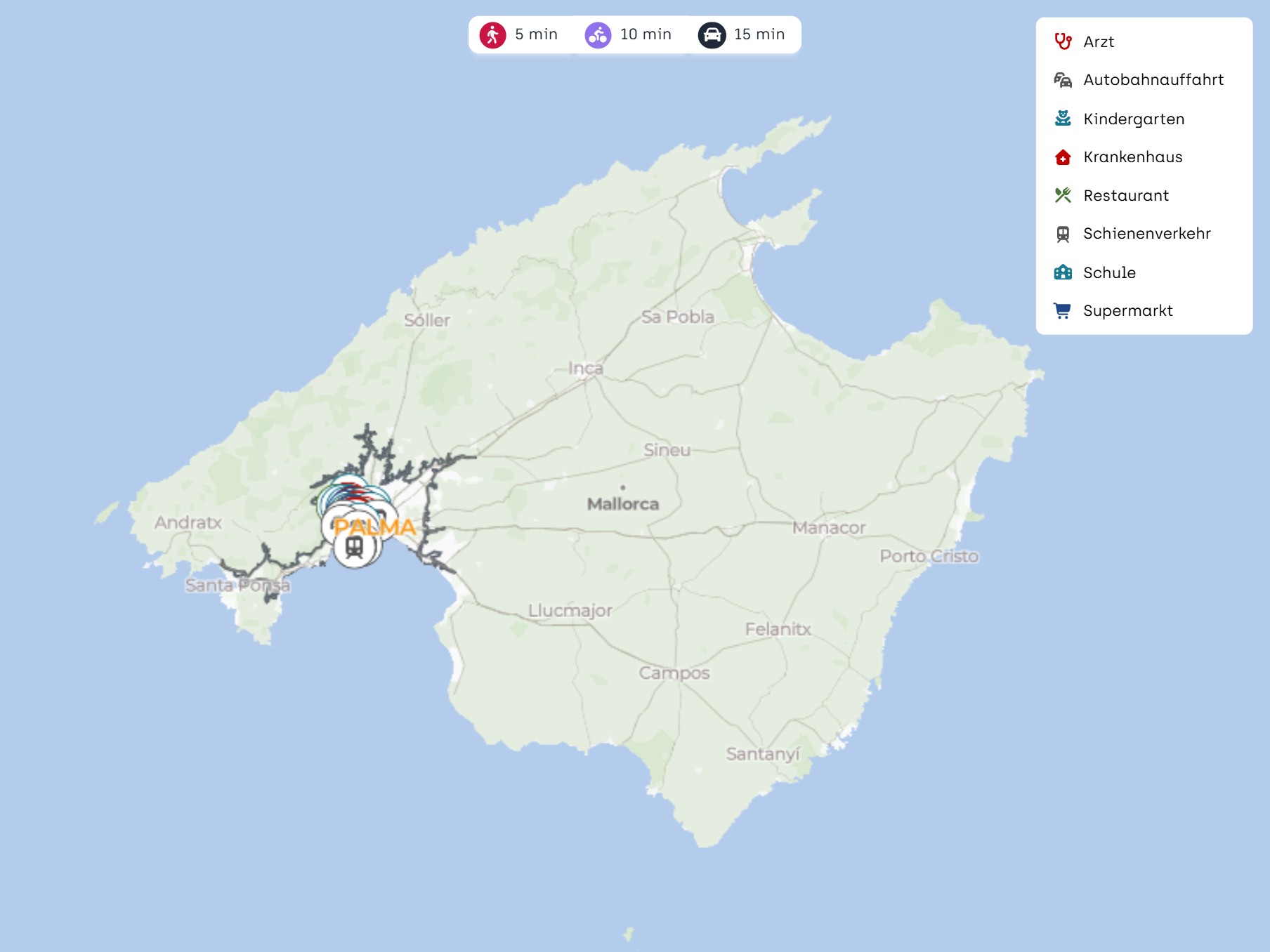
Task: Click the Santanyí town label
Action: [763, 754]
